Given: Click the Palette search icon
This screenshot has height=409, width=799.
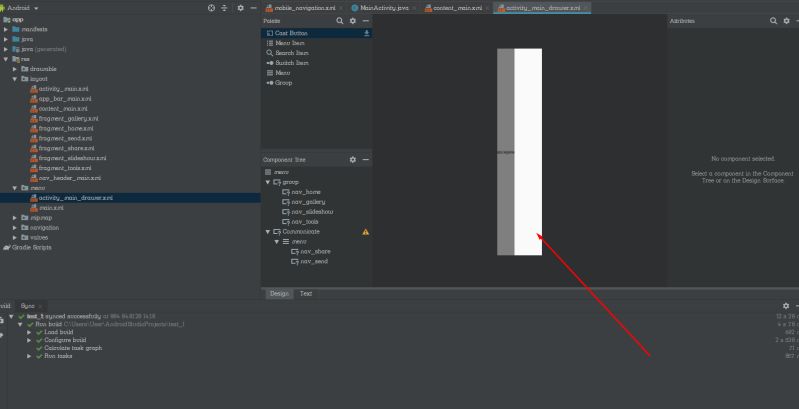Looking at the screenshot, I should (x=340, y=21).
